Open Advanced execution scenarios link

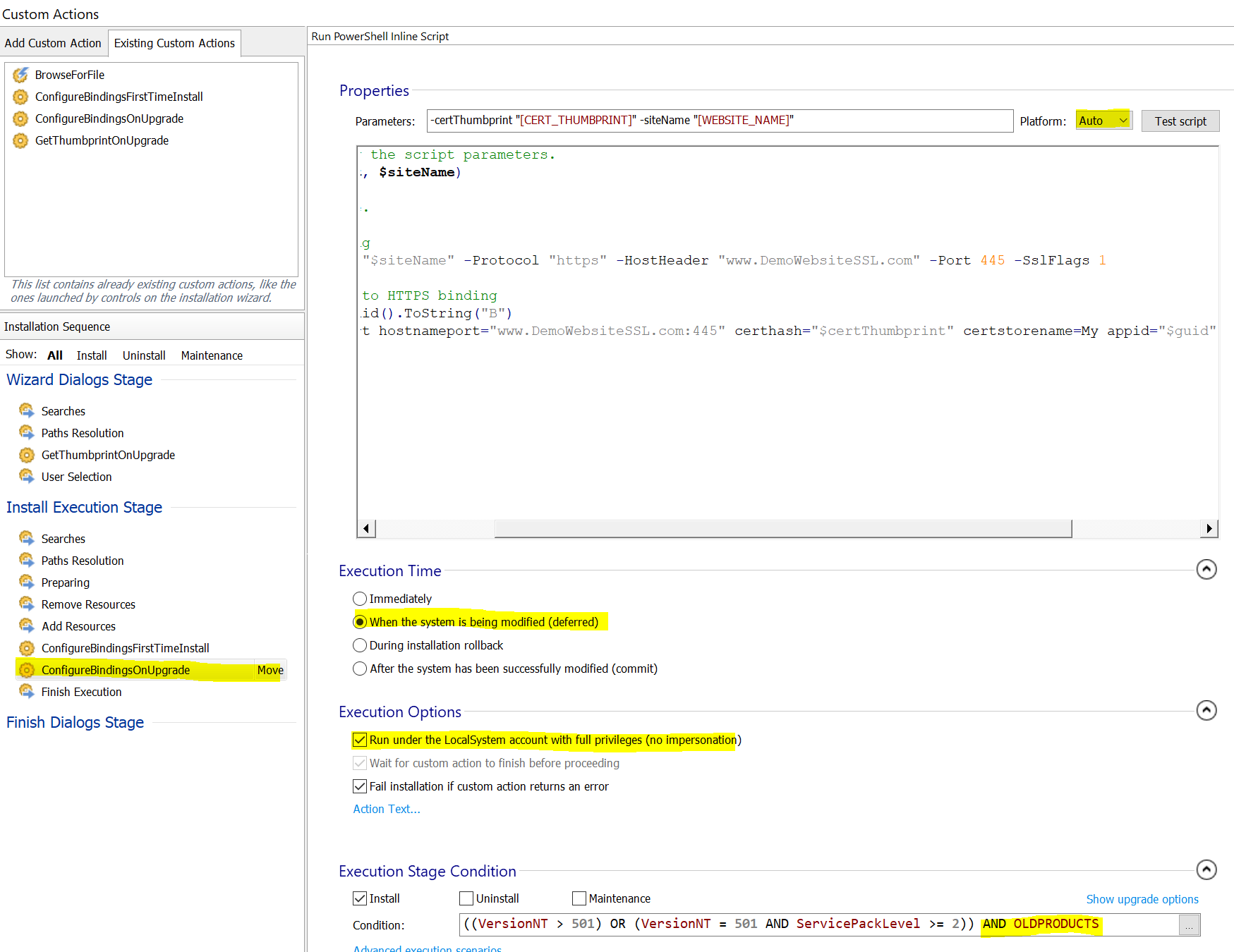click(x=428, y=948)
